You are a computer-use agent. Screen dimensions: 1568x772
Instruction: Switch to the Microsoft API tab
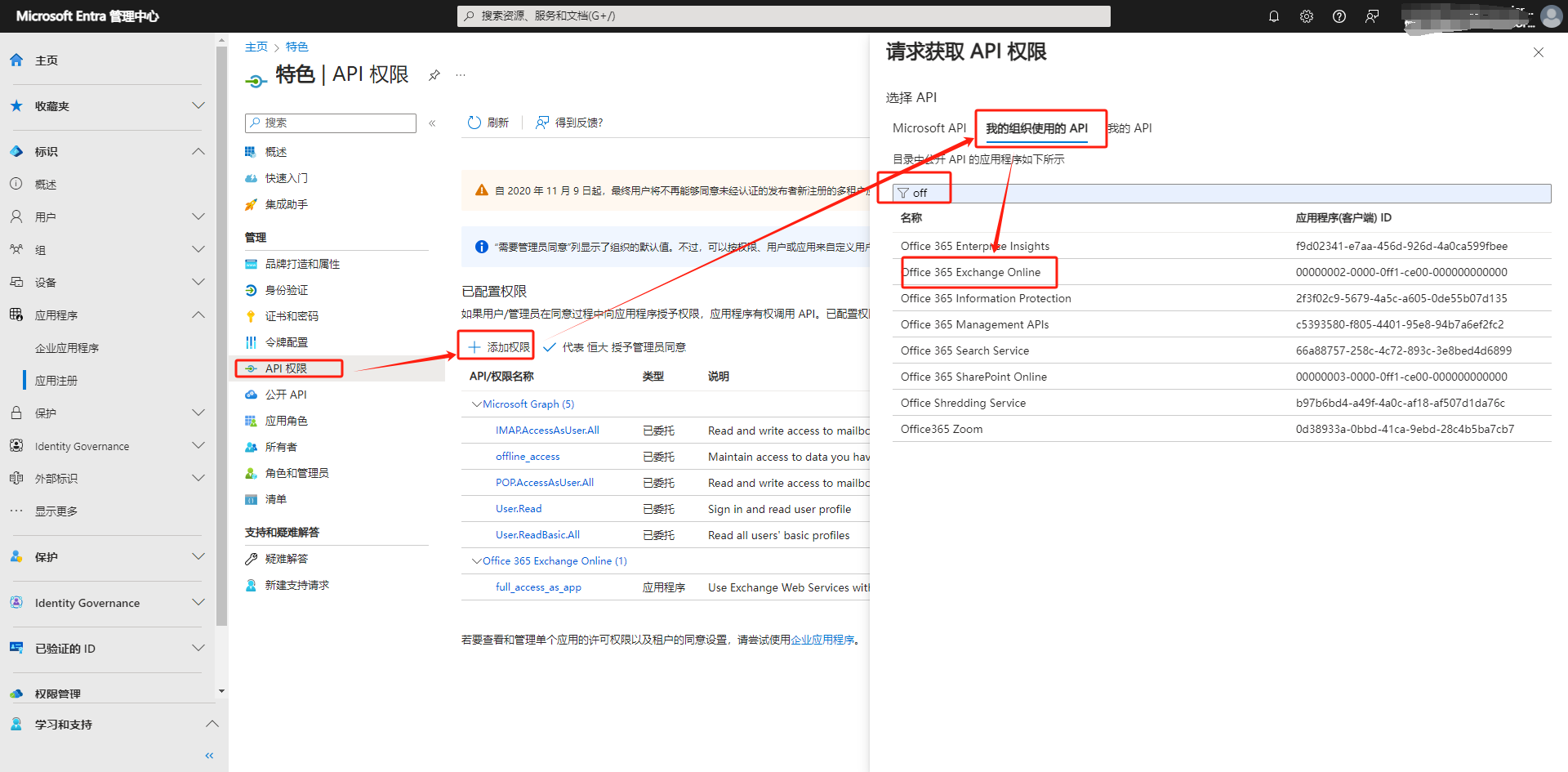coord(929,127)
